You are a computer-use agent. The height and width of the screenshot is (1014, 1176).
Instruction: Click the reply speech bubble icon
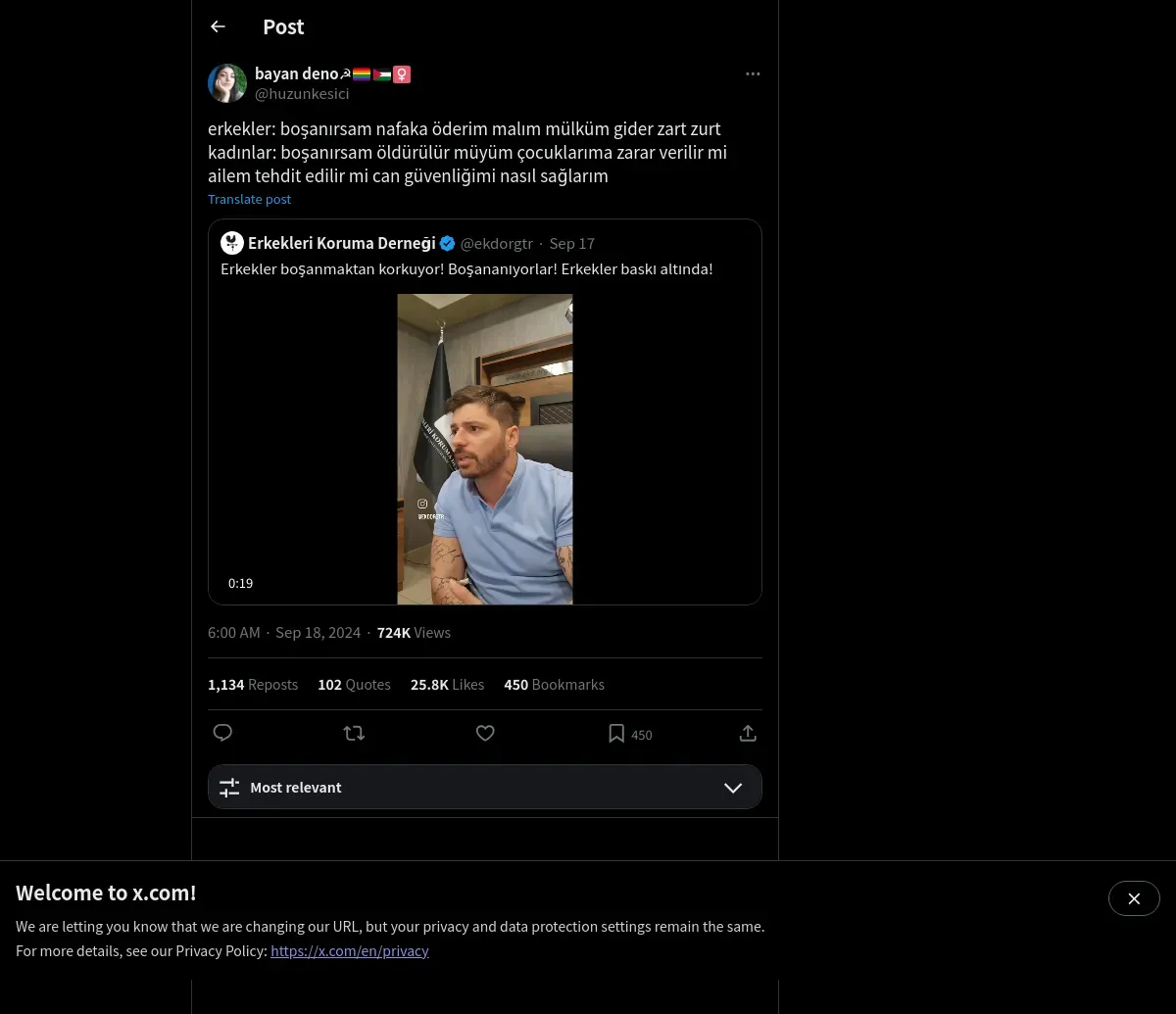[222, 733]
